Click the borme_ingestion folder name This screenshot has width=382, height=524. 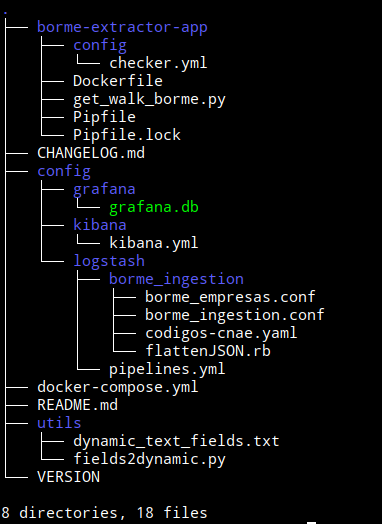click(x=176, y=279)
